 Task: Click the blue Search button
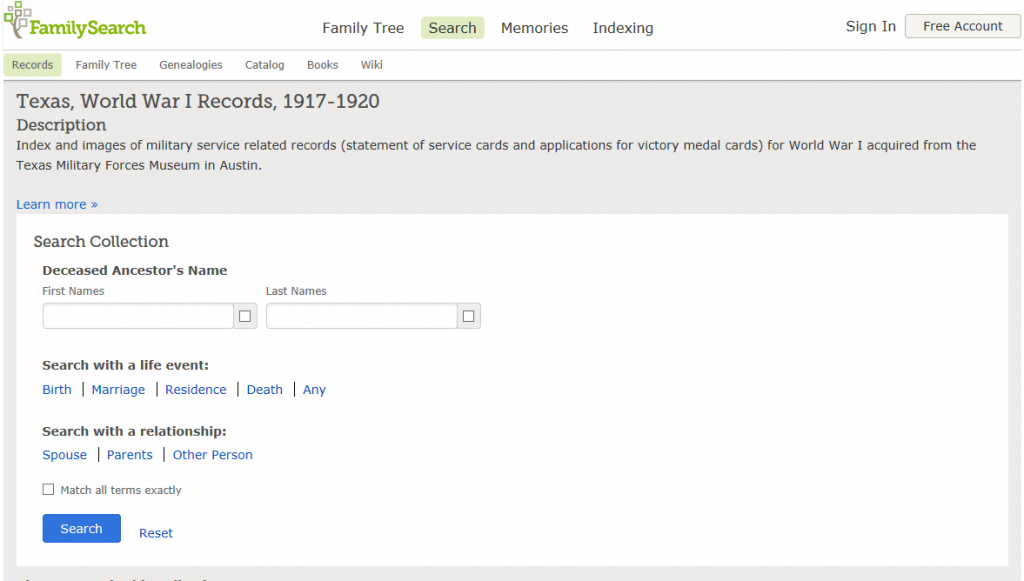82,529
